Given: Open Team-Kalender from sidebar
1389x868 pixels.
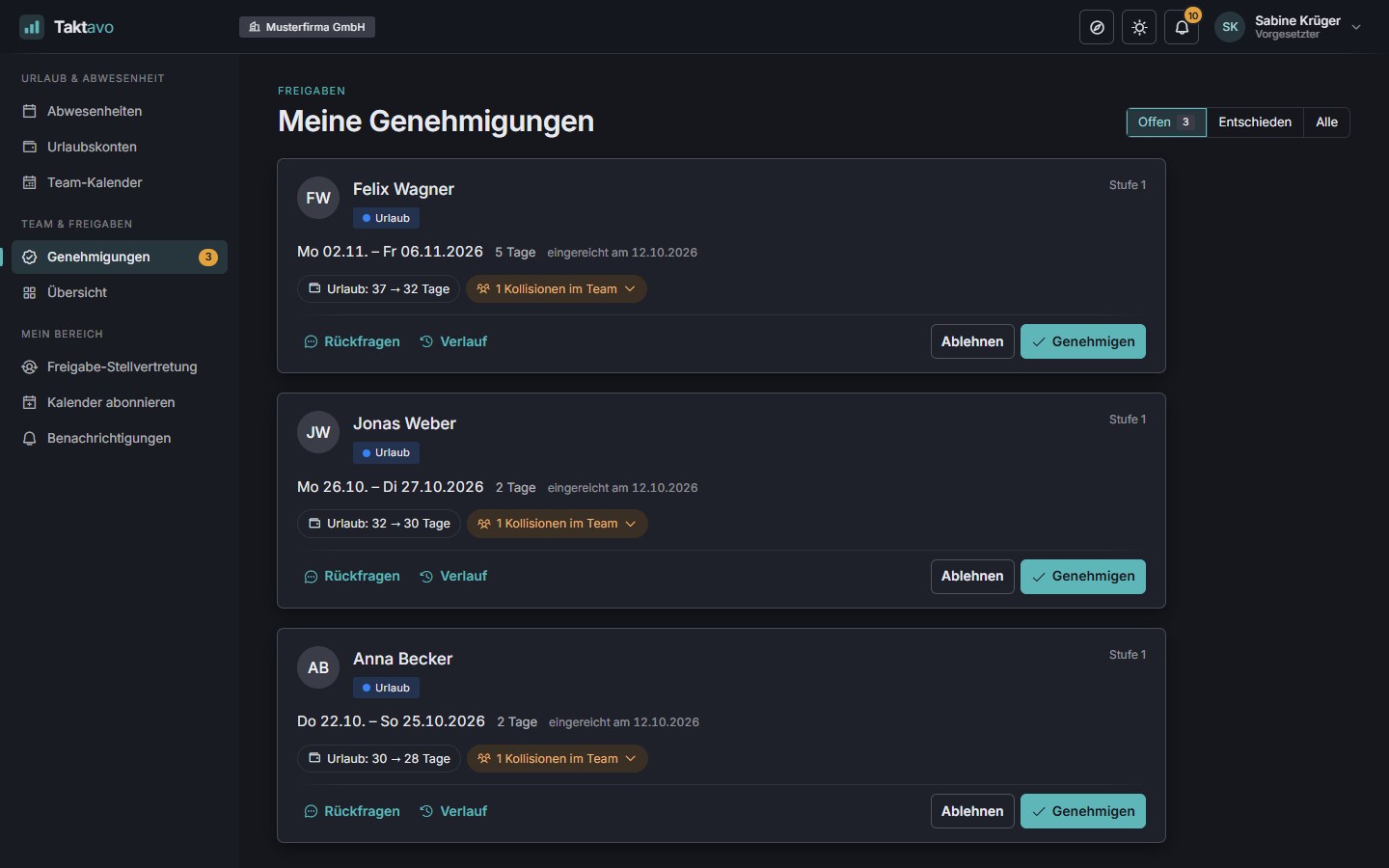Looking at the screenshot, I should 120,182.
